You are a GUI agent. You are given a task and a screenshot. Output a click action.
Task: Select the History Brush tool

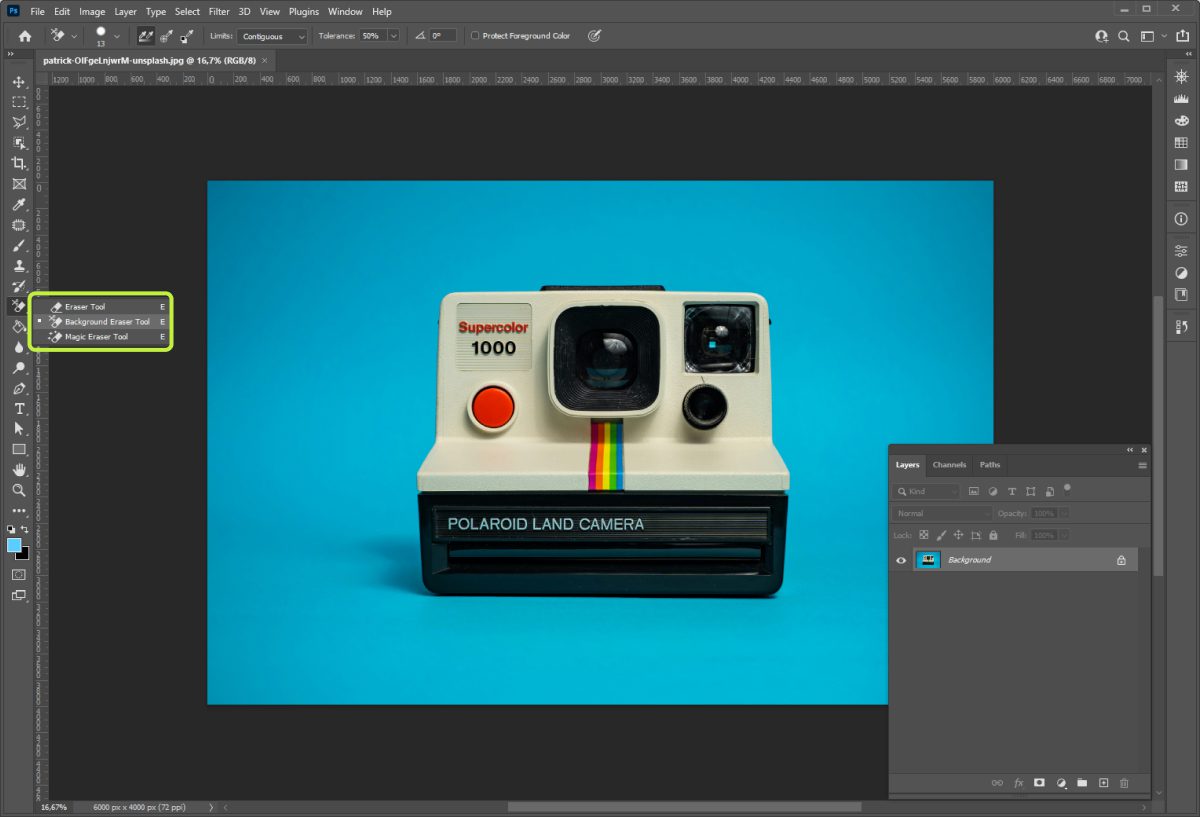pyautogui.click(x=19, y=286)
